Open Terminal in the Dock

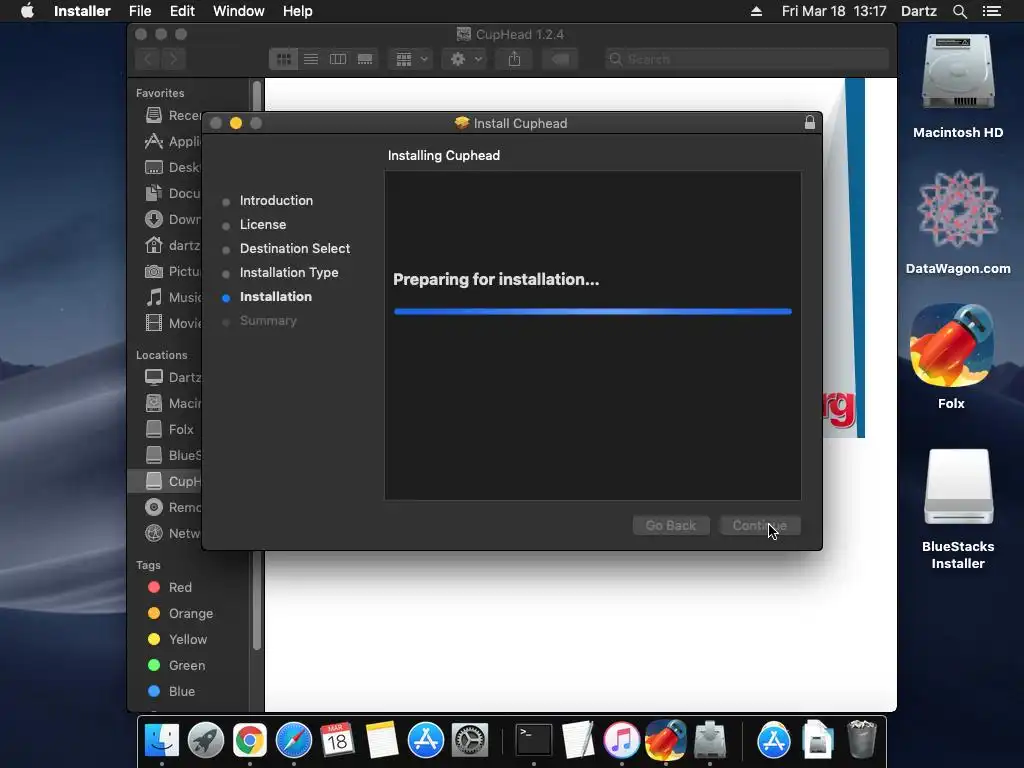(534, 741)
